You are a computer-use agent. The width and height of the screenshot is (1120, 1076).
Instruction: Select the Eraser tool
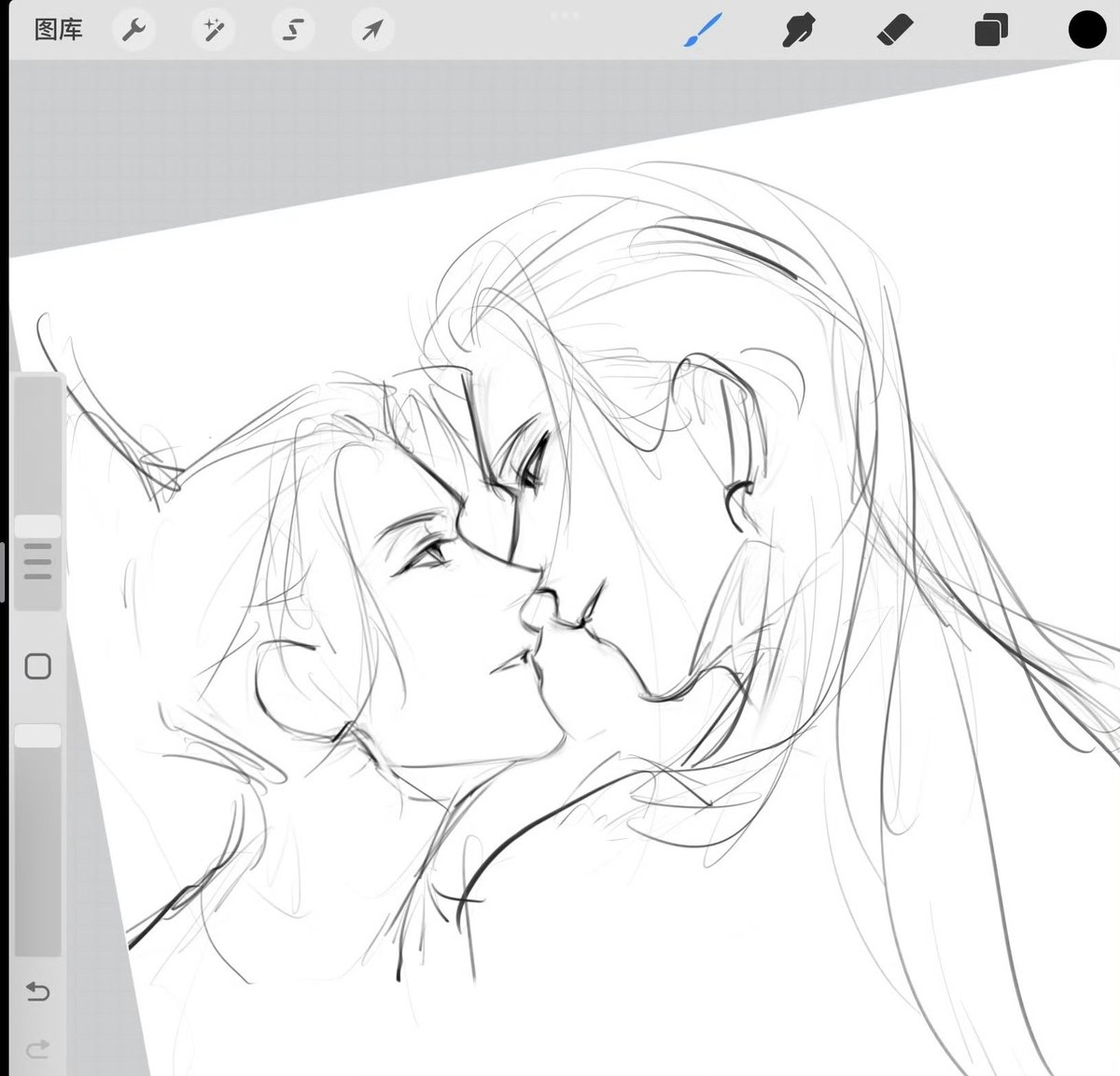click(x=895, y=31)
